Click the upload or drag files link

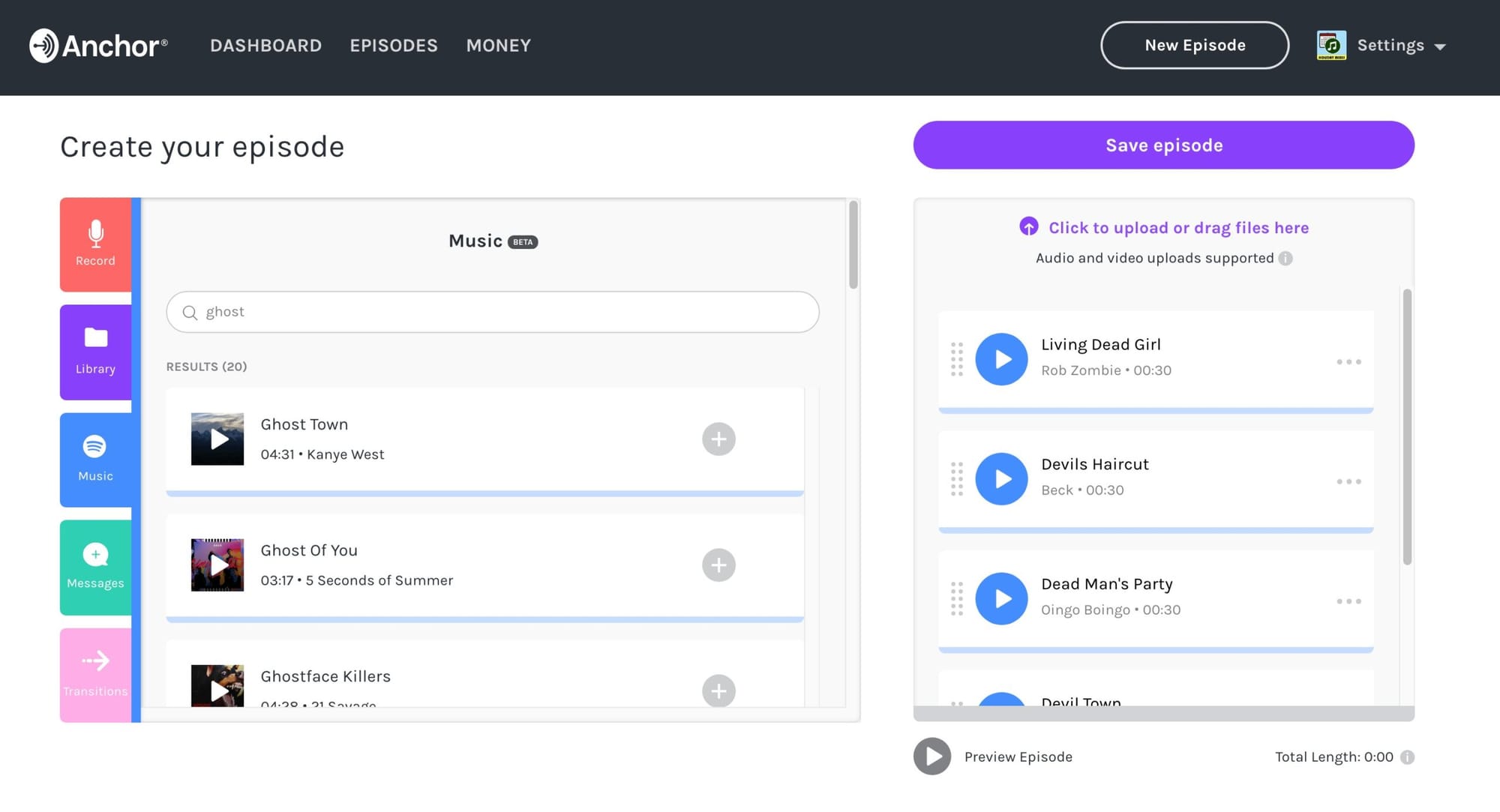coord(1177,228)
